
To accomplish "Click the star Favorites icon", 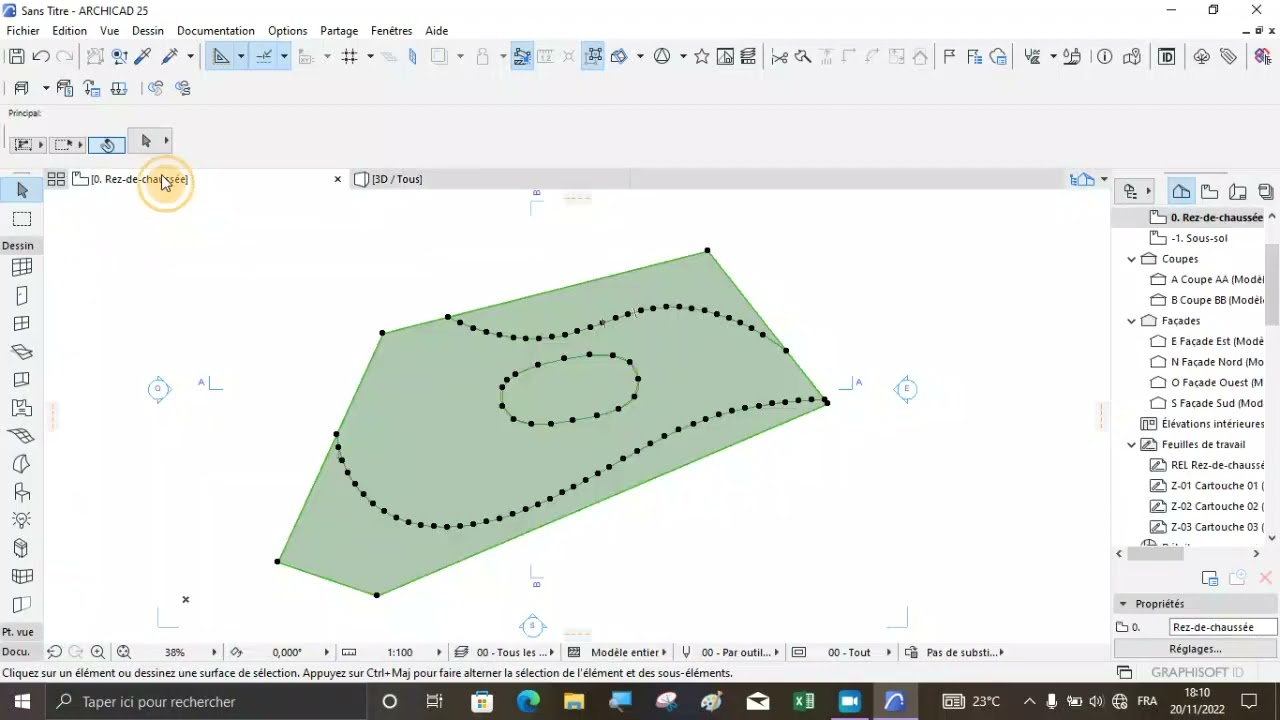I will click(702, 57).
